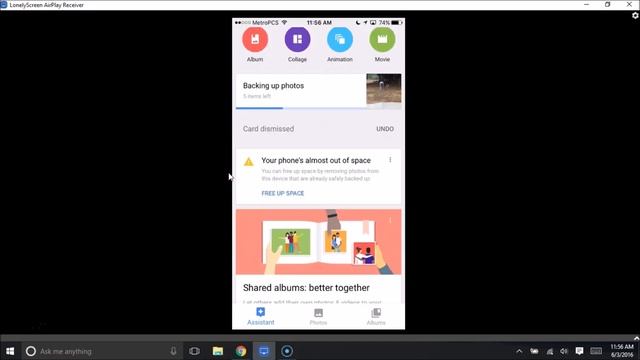Open the Backing up photos thumbnail

pos(383,91)
